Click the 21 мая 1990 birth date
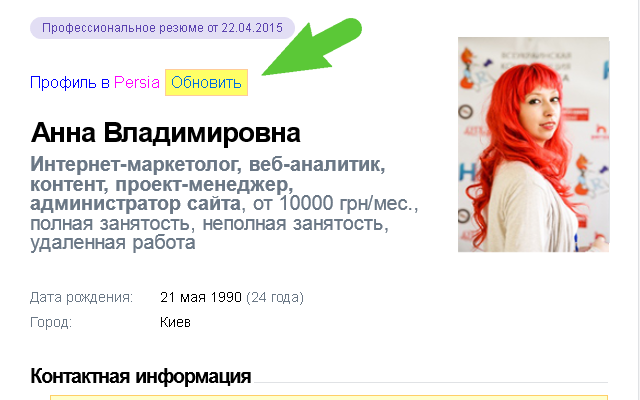 (x=201, y=297)
